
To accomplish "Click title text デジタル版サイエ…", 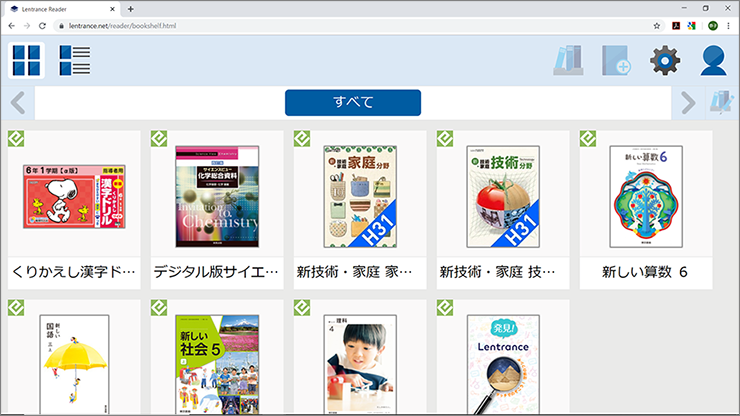I will tap(216, 272).
